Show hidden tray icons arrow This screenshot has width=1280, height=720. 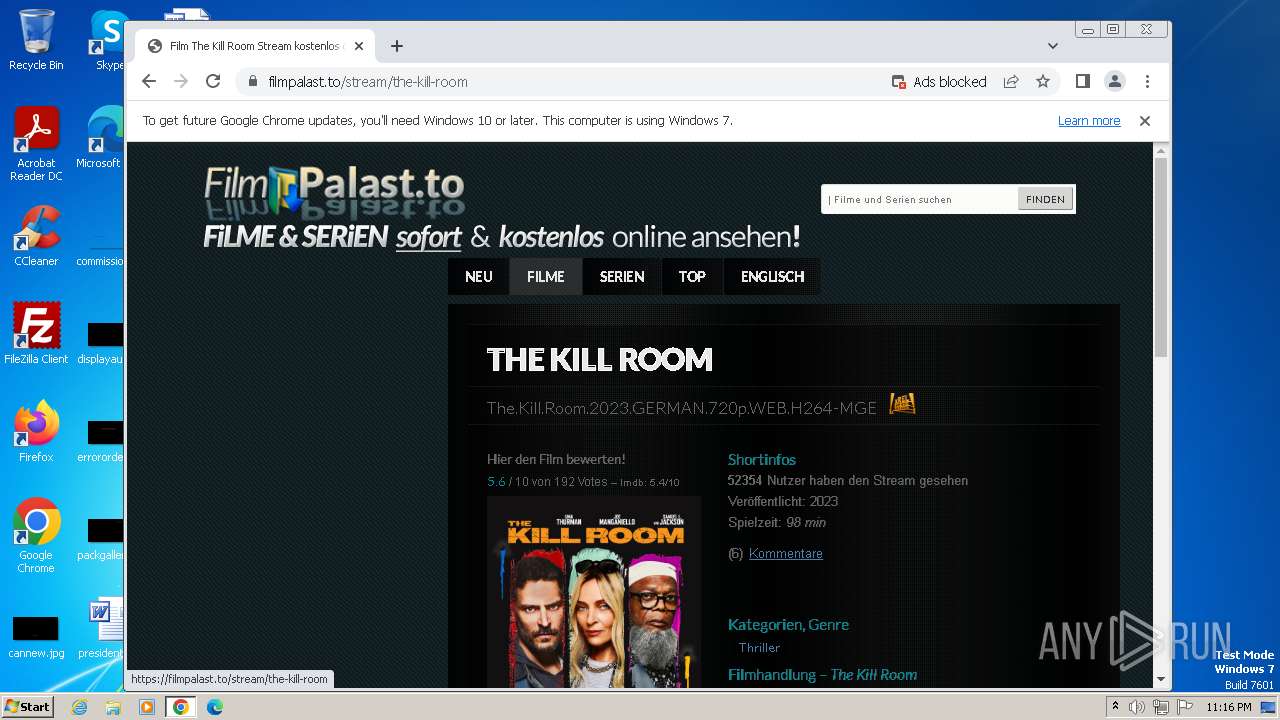coord(1115,707)
